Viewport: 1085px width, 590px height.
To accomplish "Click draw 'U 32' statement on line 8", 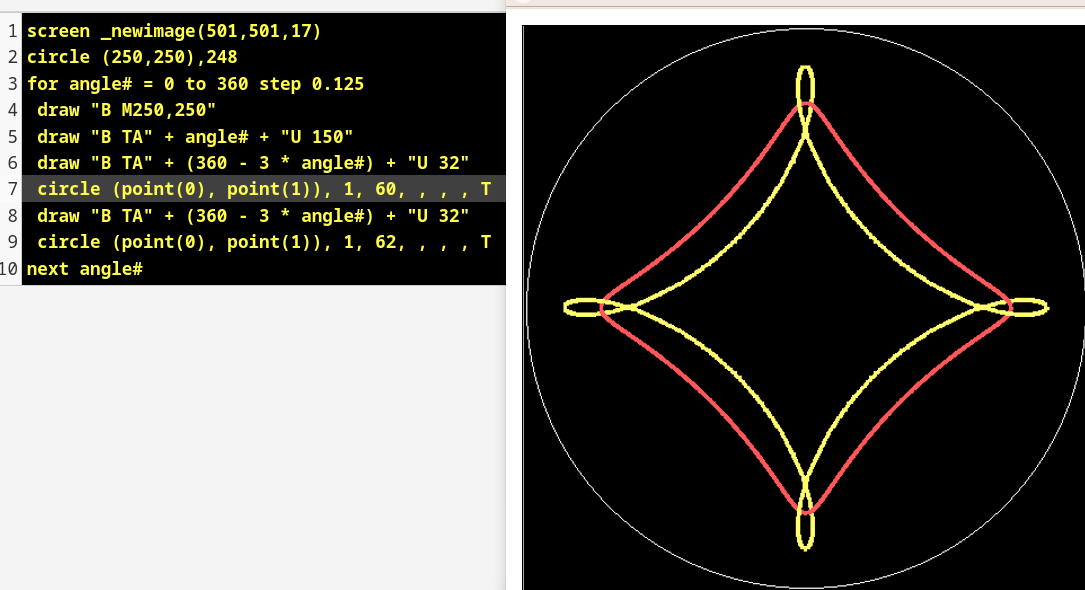I will tap(253, 216).
